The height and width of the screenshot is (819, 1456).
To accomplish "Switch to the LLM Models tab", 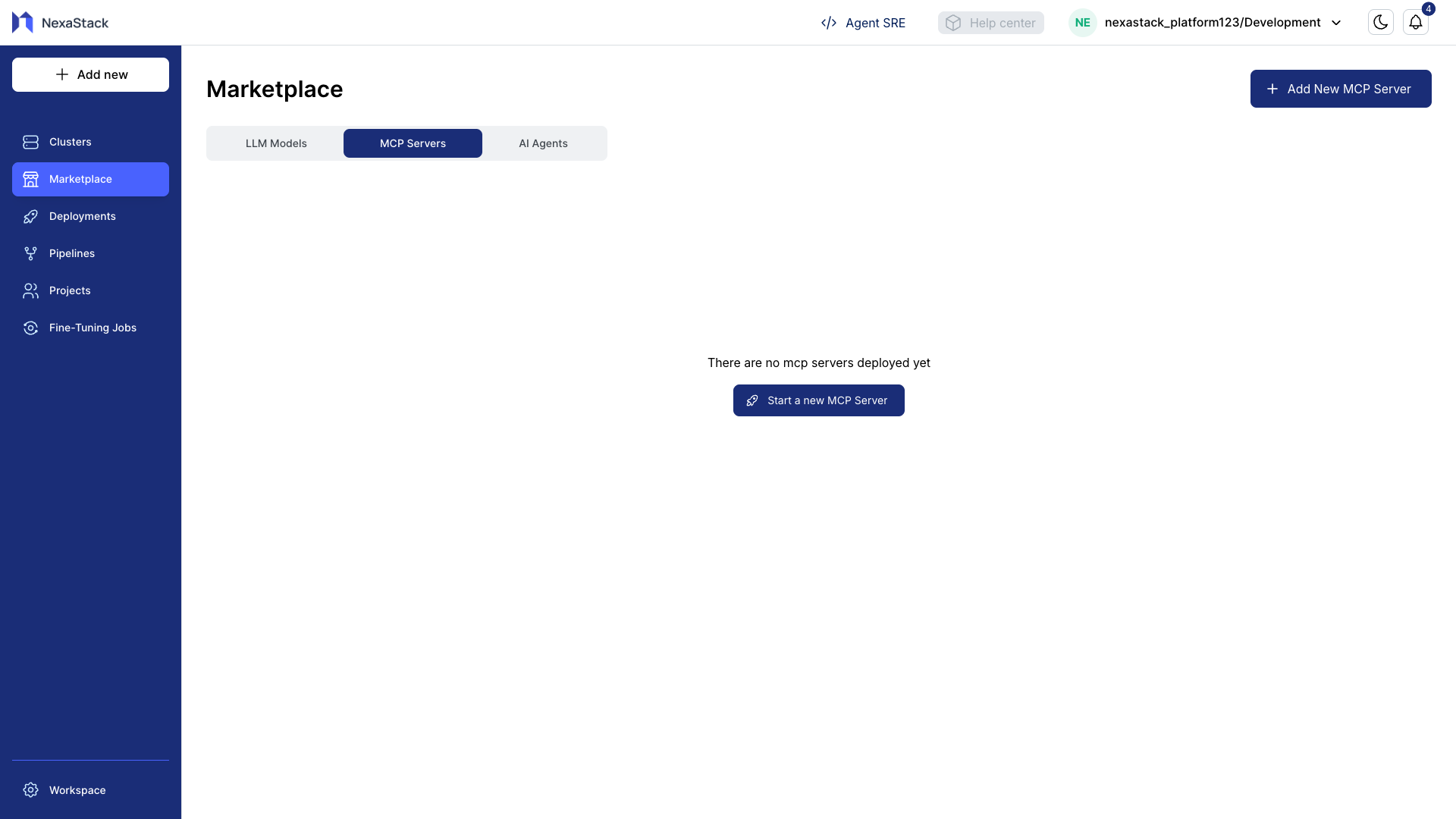I will (x=276, y=143).
